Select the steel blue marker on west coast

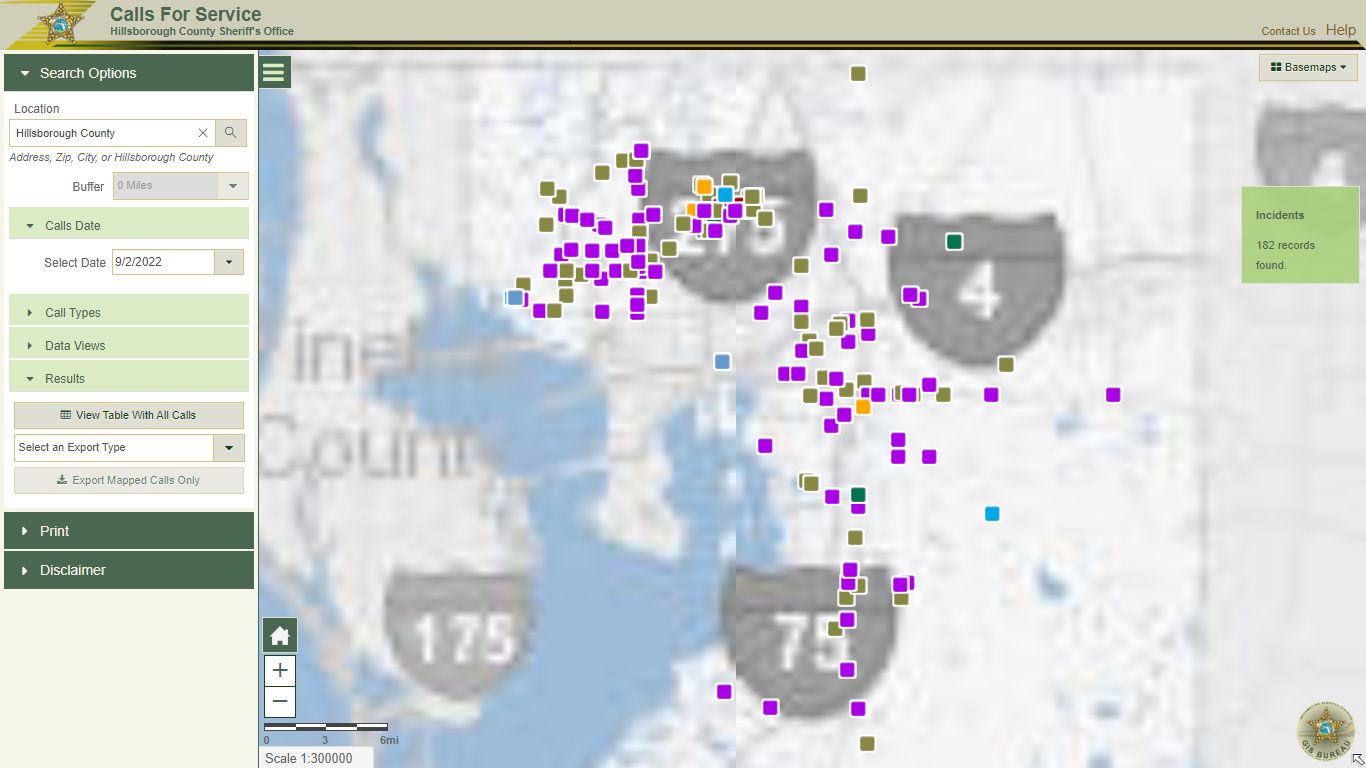pos(515,297)
